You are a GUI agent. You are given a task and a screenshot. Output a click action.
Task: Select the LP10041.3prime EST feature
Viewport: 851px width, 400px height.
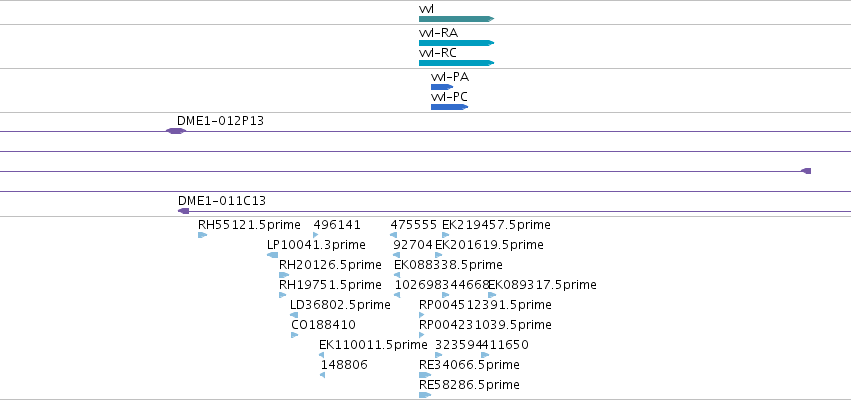tap(272, 255)
